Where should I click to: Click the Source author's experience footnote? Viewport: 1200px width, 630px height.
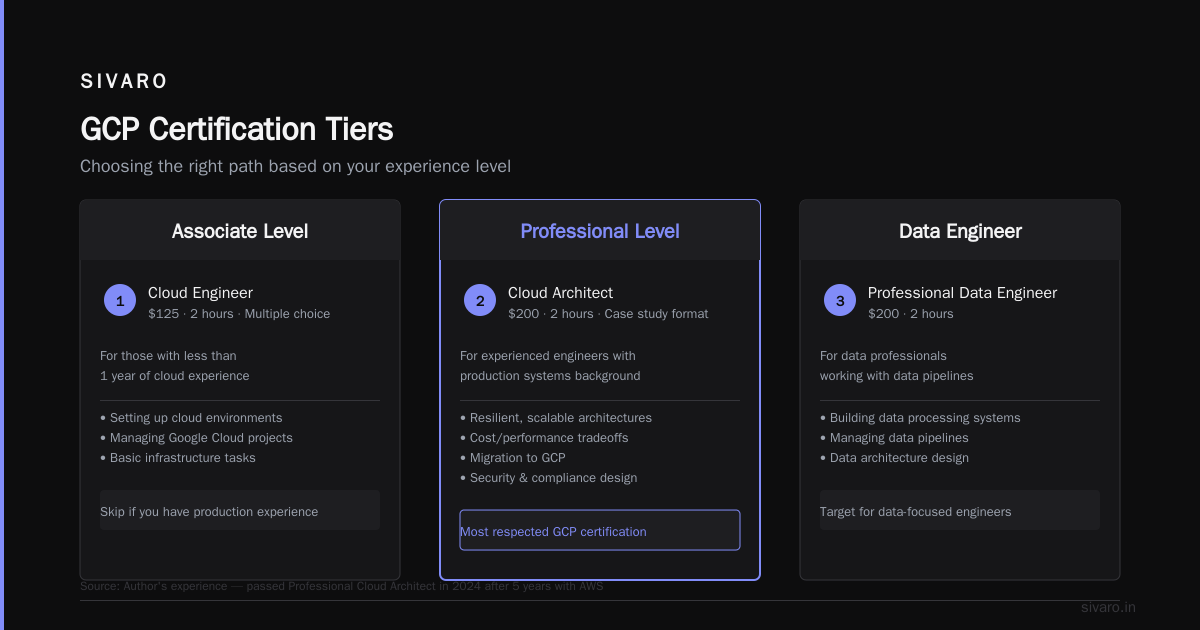coord(341,586)
